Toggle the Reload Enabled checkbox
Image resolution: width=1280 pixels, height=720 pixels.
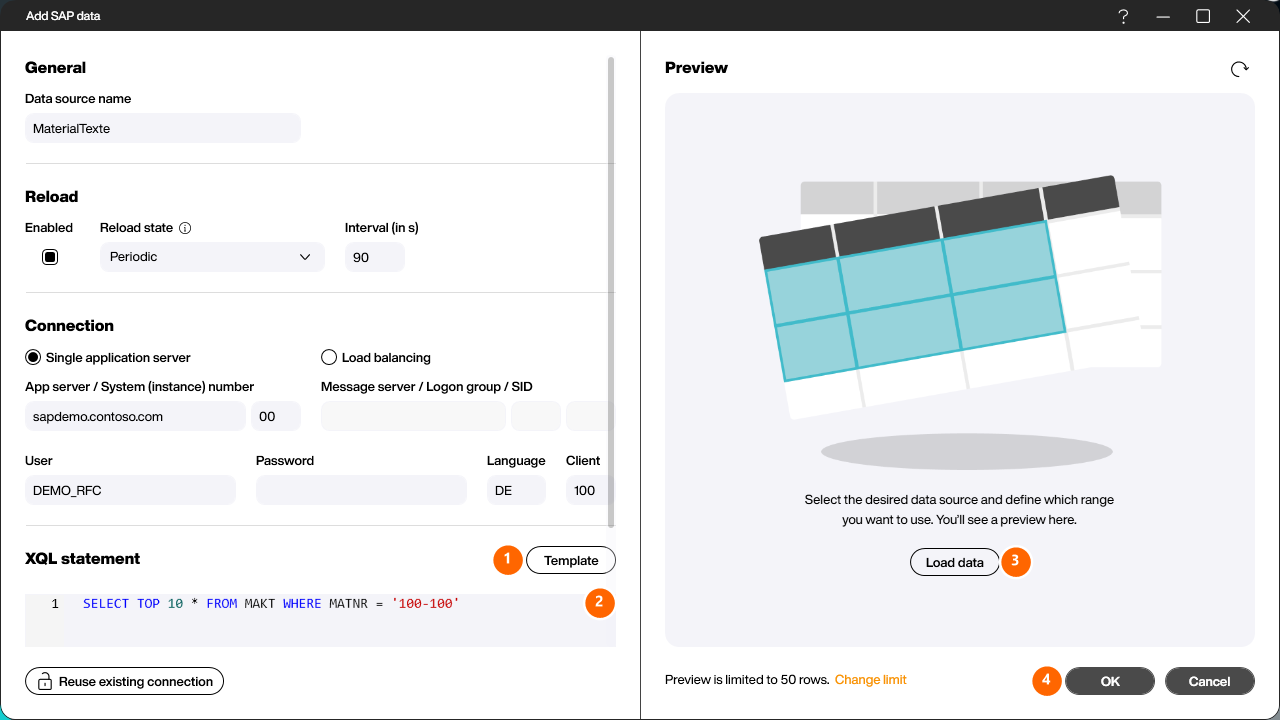click(x=50, y=257)
